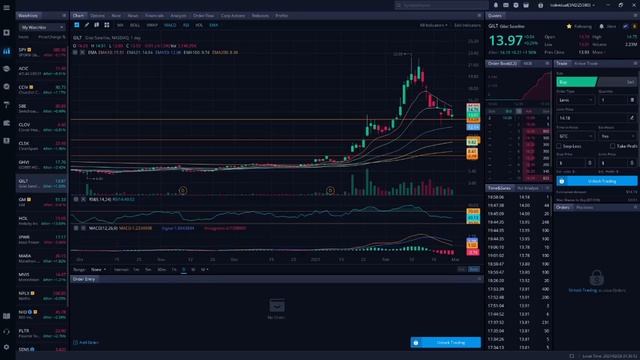Toggle the EMA indicator in the chart toolbar

pos(213,25)
